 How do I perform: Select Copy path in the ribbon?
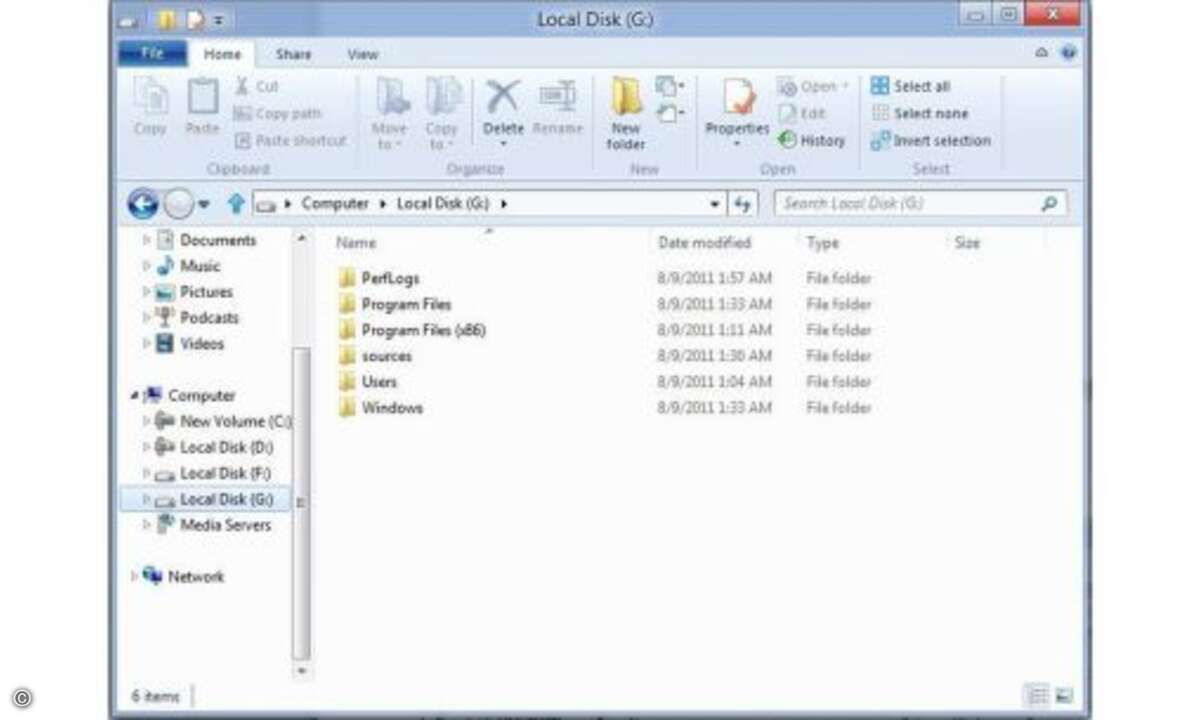[x=277, y=113]
